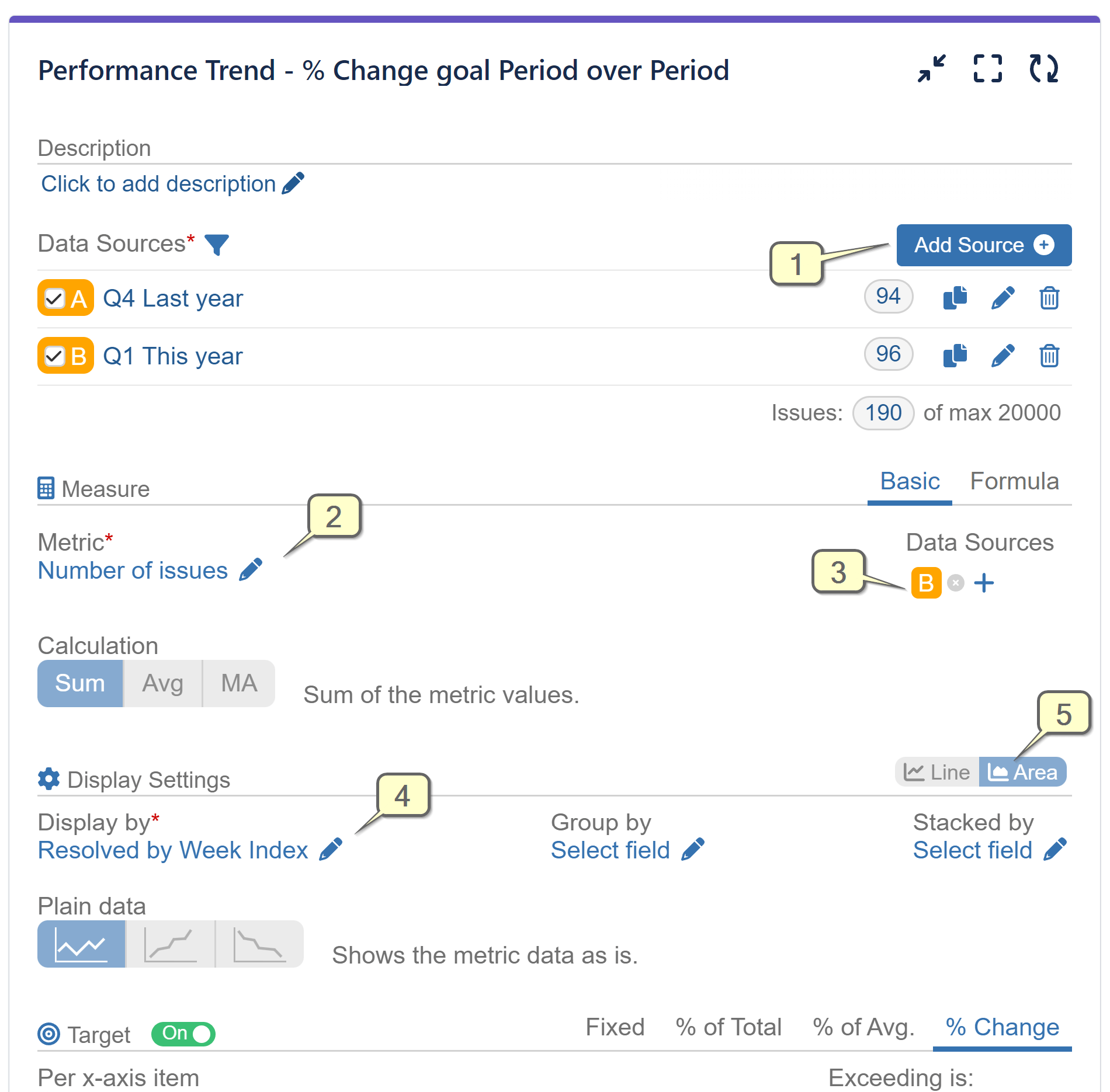This screenshot has height=1092, width=1110.
Task: Select the Avg calculation option
Action: click(163, 683)
